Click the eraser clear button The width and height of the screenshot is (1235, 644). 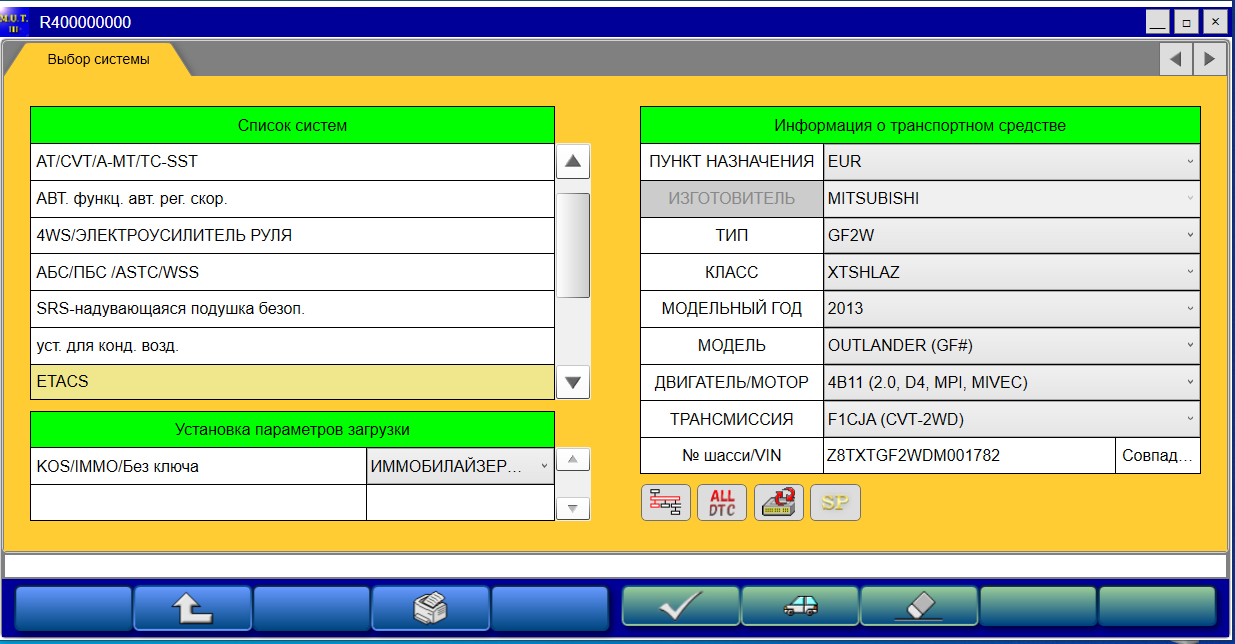(919, 607)
